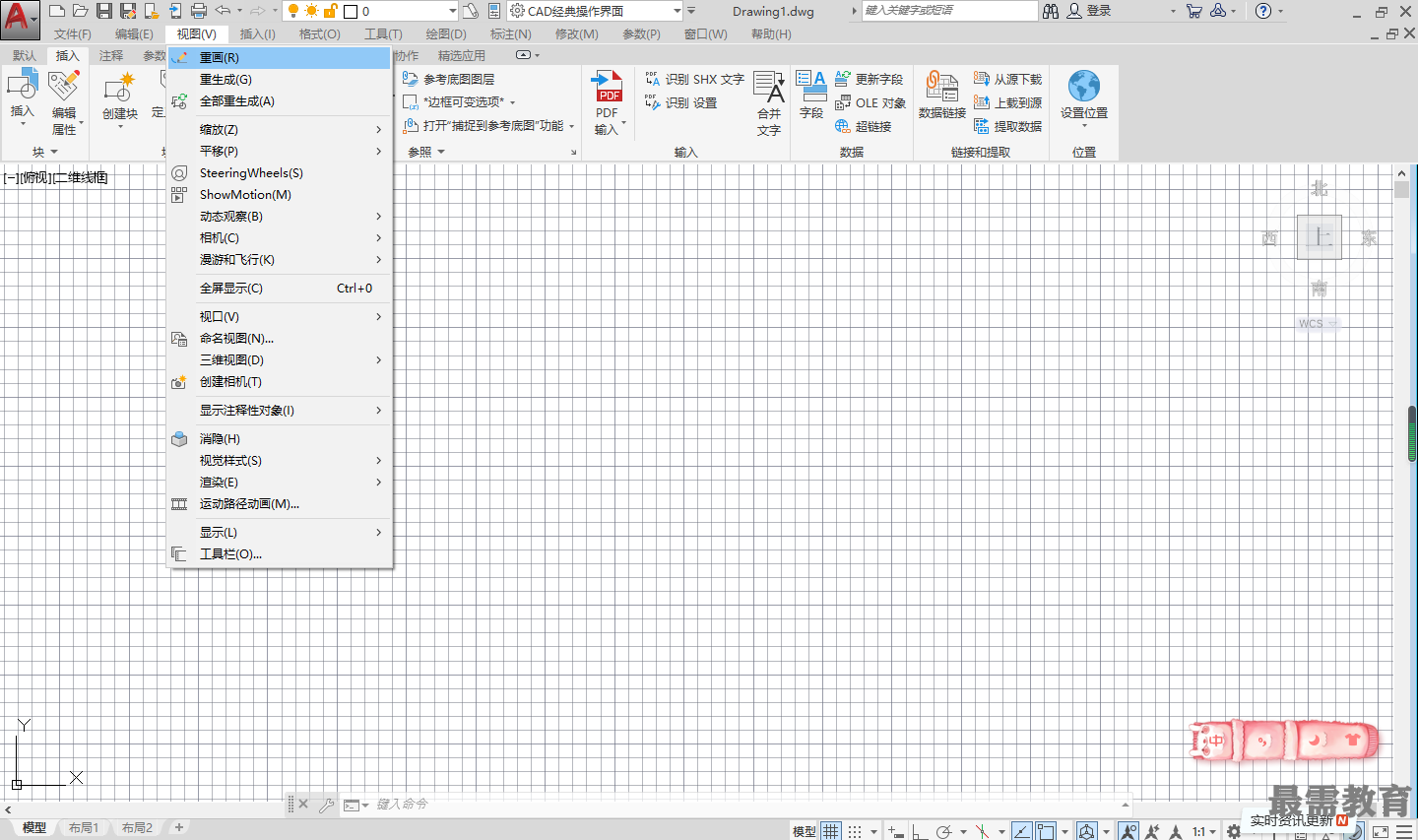The image size is (1418, 840).
Task: Click the Help question mark icon
Action: tap(1263, 11)
